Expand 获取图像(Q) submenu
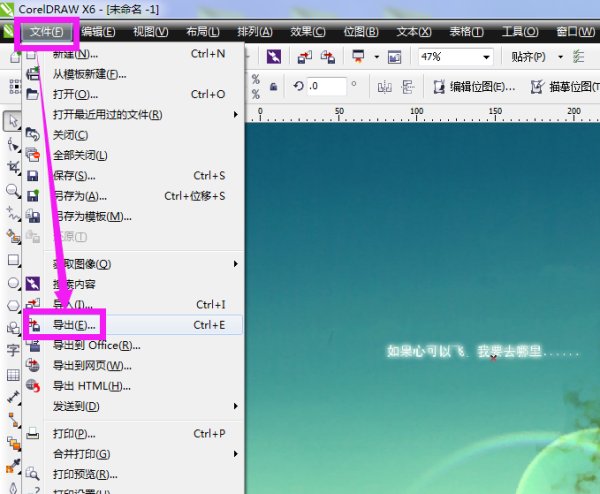Image resolution: width=600 pixels, height=494 pixels. 133,264
